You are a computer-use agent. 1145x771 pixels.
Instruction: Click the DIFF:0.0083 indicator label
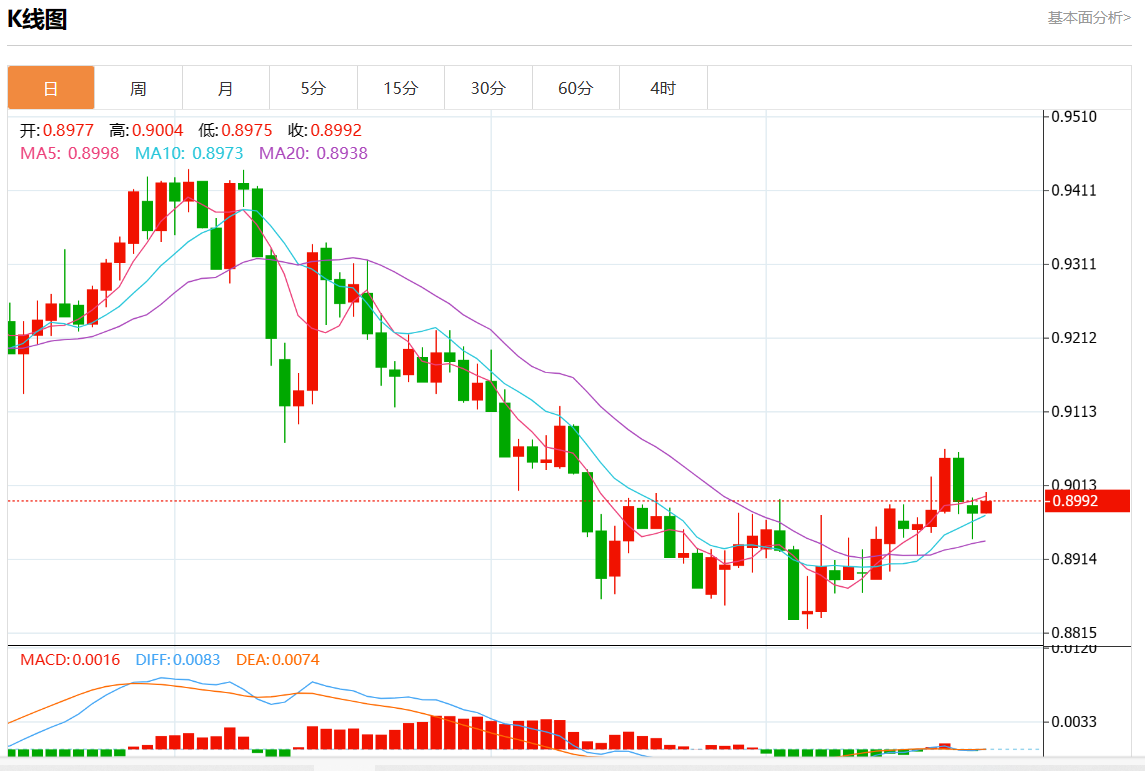[x=177, y=660]
